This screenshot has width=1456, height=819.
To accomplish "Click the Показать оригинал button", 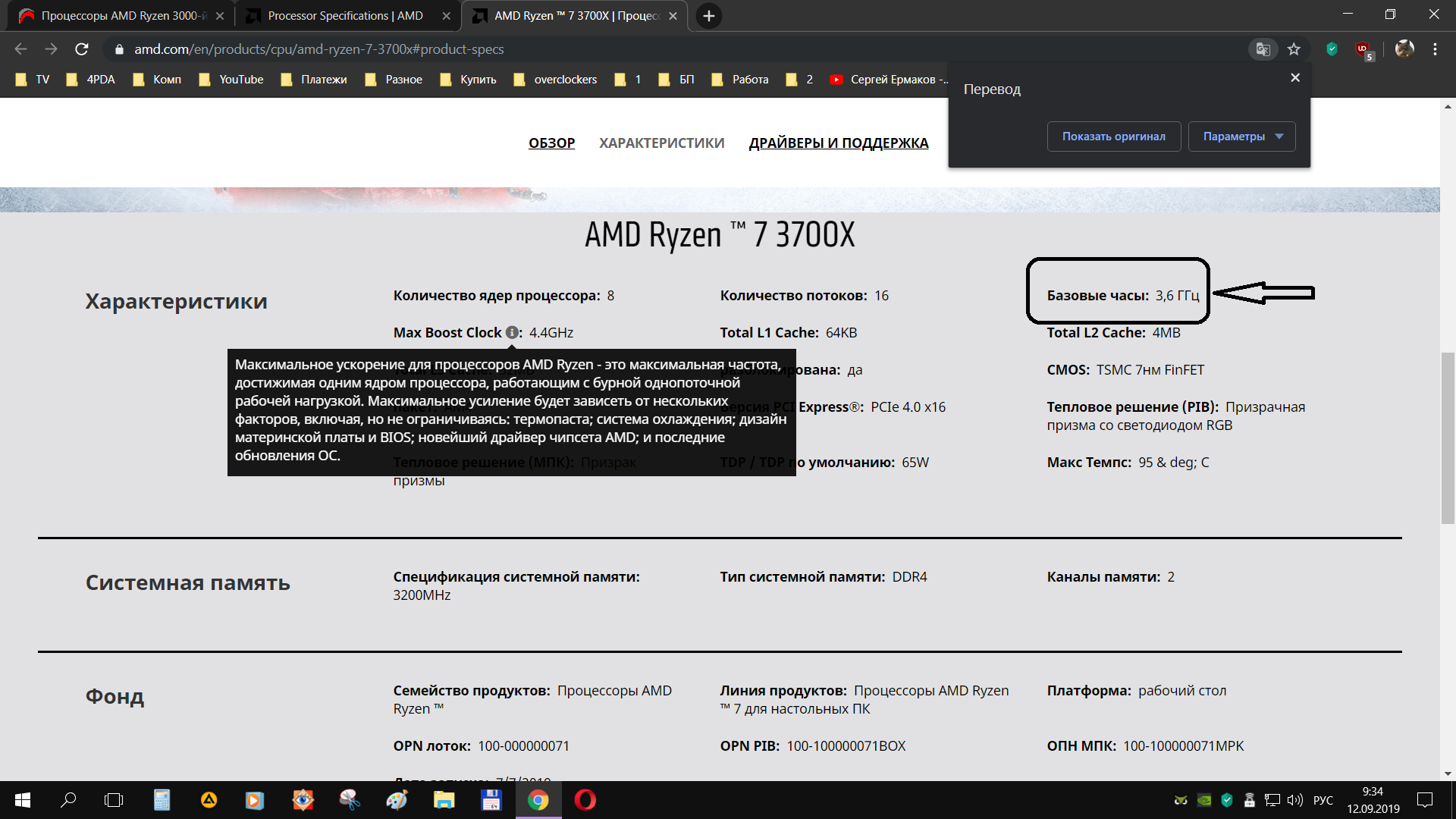I will click(x=1113, y=136).
